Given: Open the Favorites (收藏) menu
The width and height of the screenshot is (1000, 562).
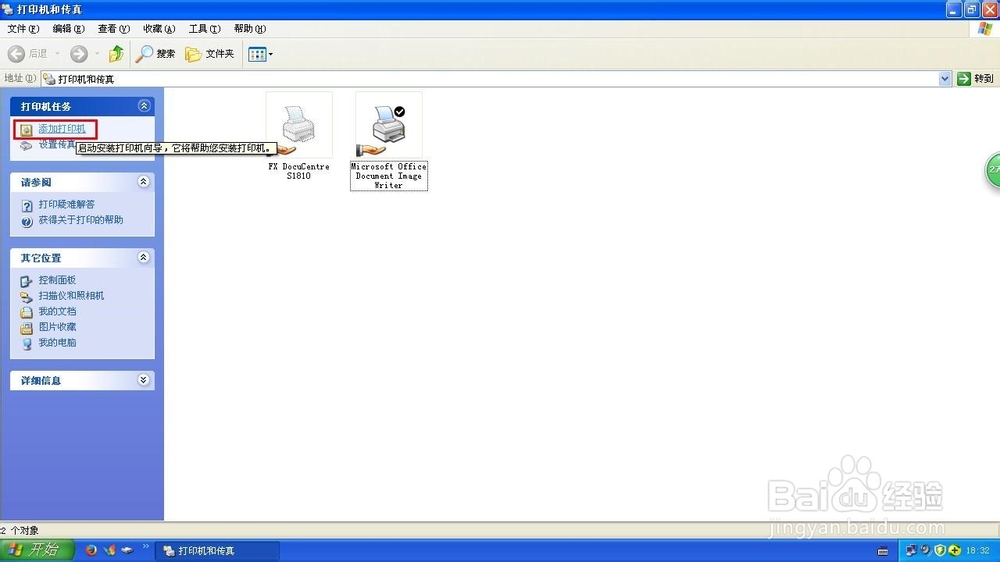Looking at the screenshot, I should point(159,29).
